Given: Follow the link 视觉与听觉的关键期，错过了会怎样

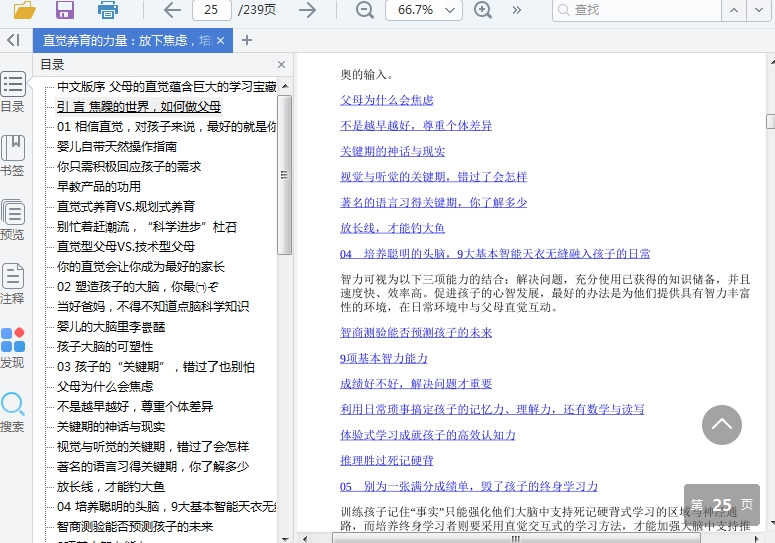Looking at the screenshot, I should [x=433, y=177].
